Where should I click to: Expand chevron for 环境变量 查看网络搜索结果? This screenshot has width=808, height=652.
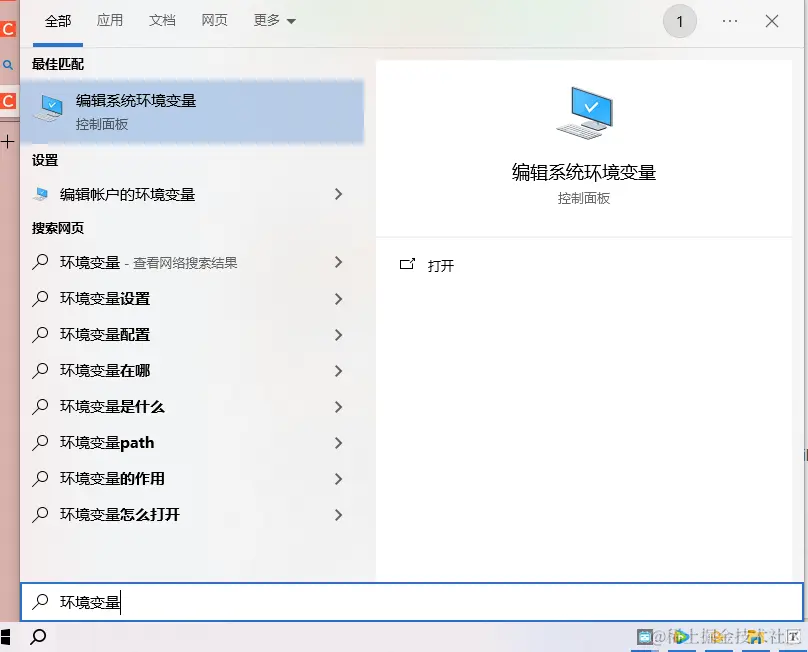coord(339,262)
